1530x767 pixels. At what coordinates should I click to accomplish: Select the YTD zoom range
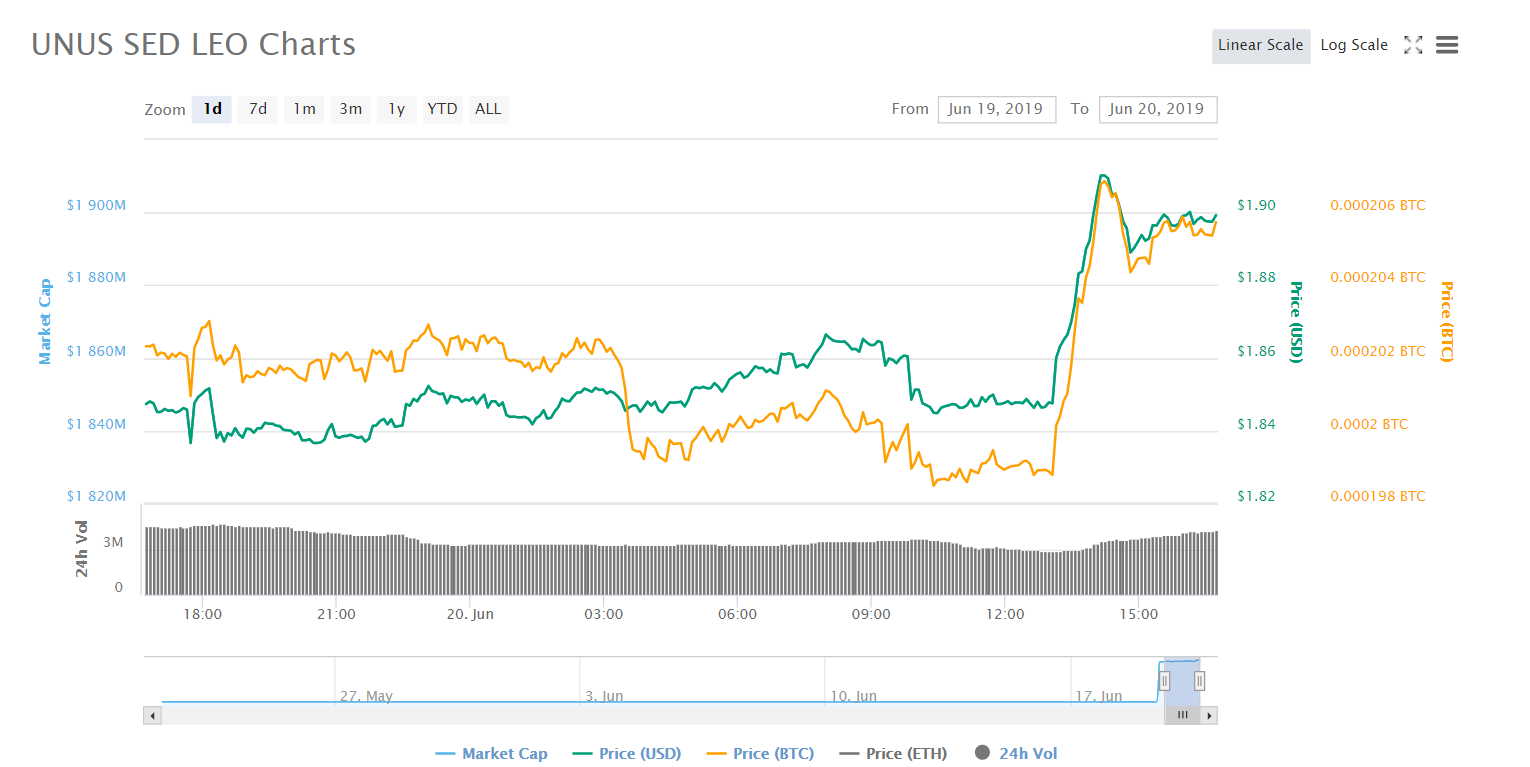pyautogui.click(x=442, y=109)
